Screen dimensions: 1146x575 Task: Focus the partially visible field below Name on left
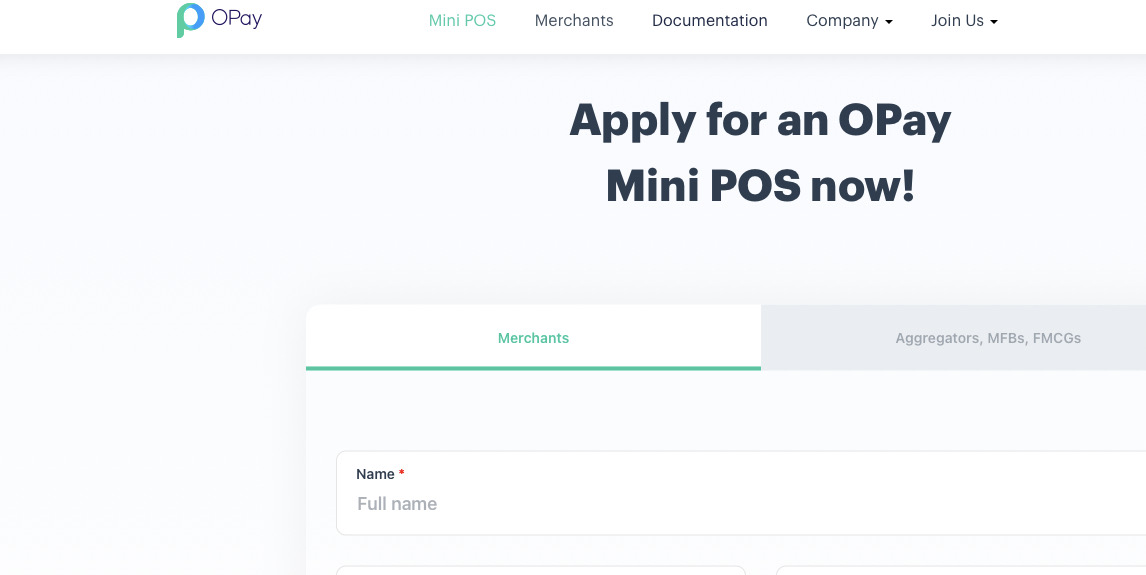pyautogui.click(x=541, y=570)
